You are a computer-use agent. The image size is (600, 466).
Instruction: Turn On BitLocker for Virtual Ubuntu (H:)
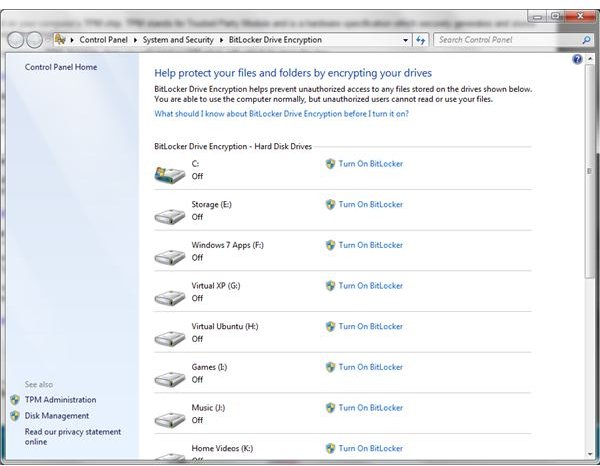(x=370, y=326)
